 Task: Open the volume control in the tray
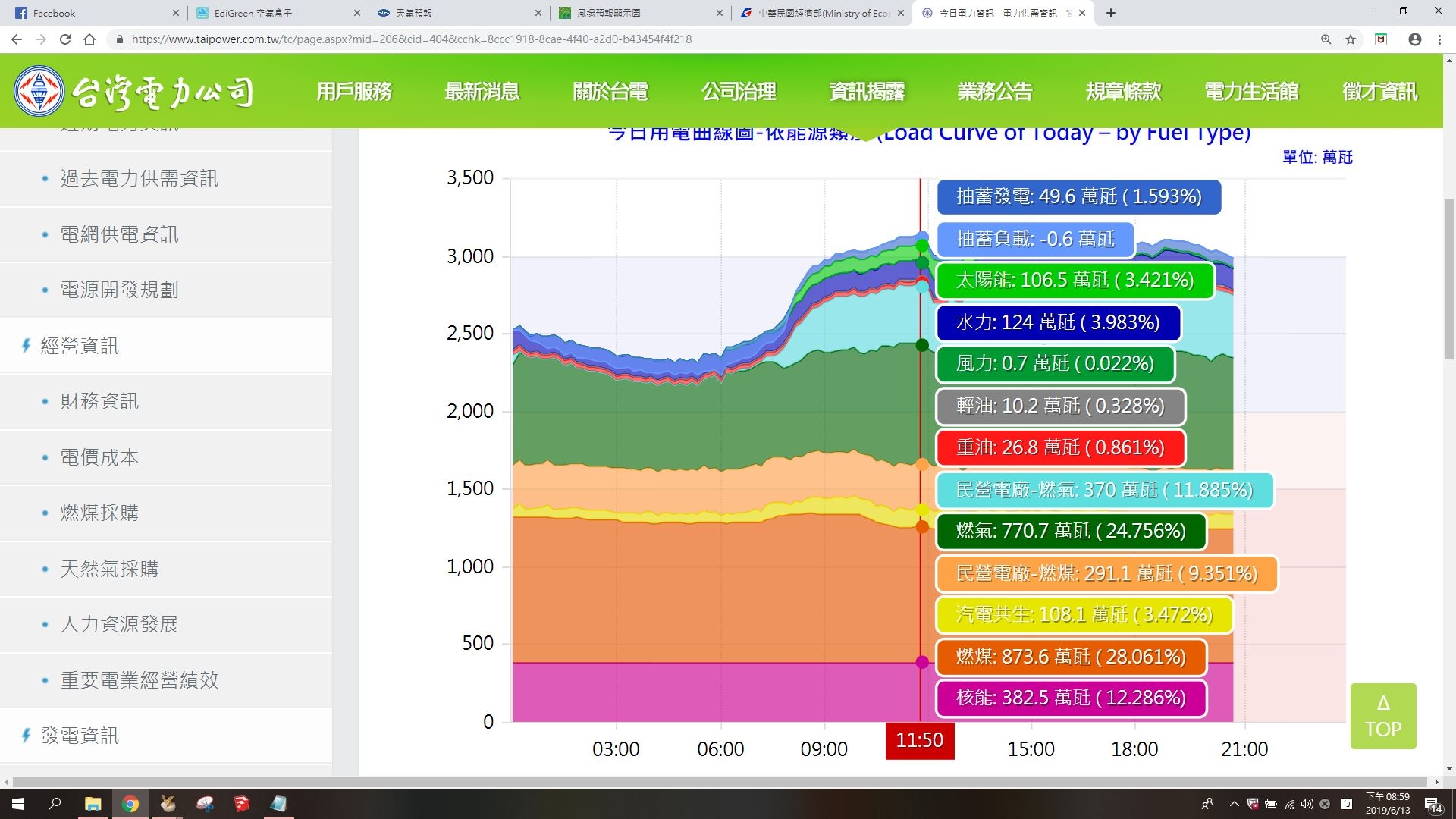(x=1307, y=804)
